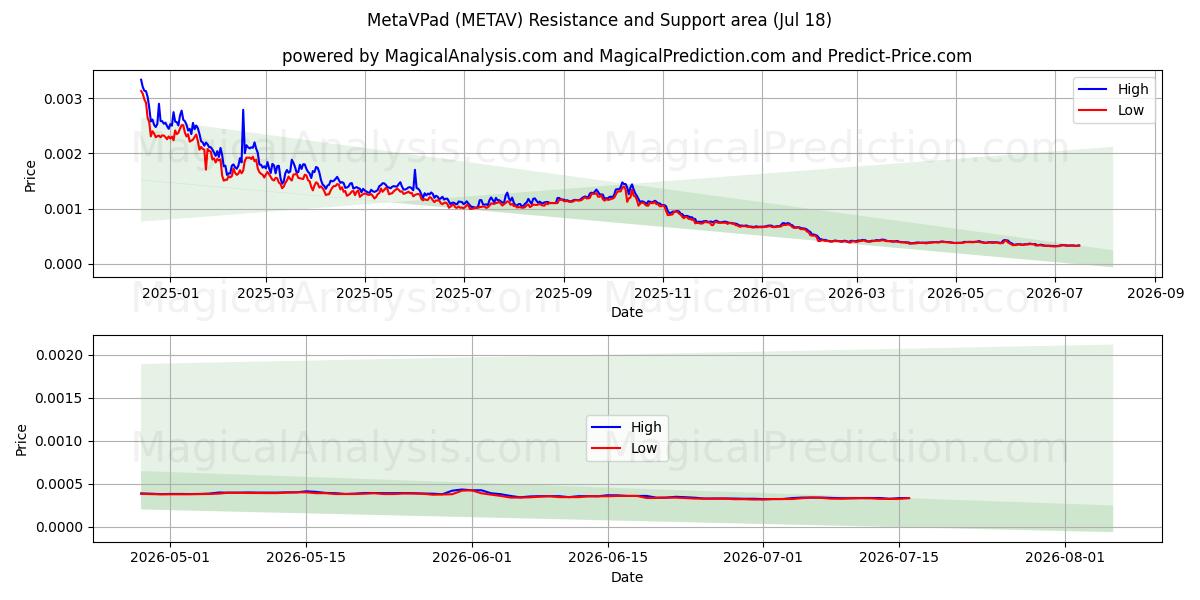Viewport: 1200px width, 600px height.
Task: Click the bottom chart x-axis label '2026-07-15'
Action: click(899, 559)
